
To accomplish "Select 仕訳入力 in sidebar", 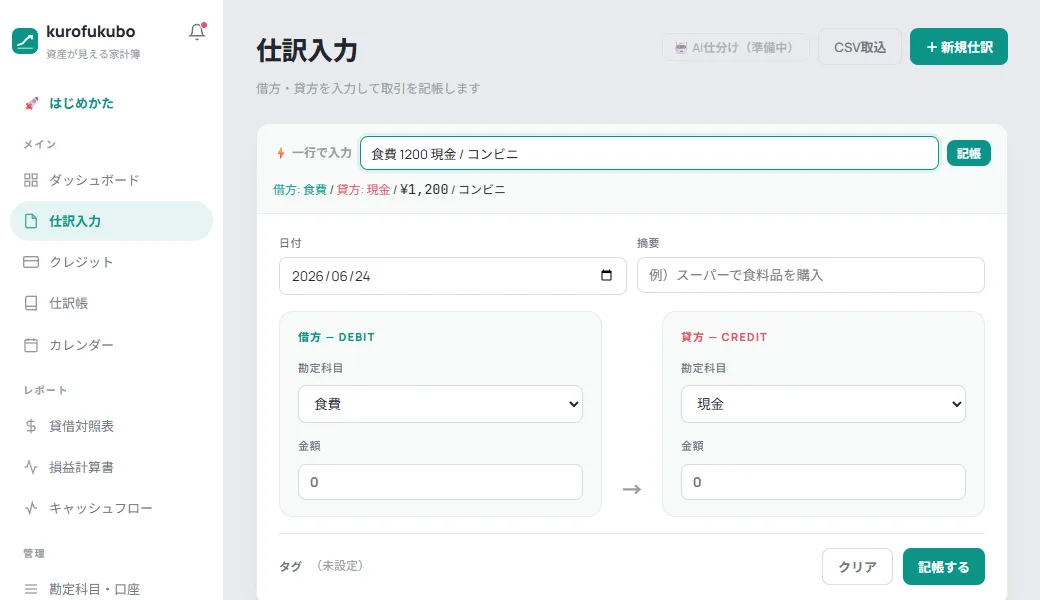I will click(111, 221).
